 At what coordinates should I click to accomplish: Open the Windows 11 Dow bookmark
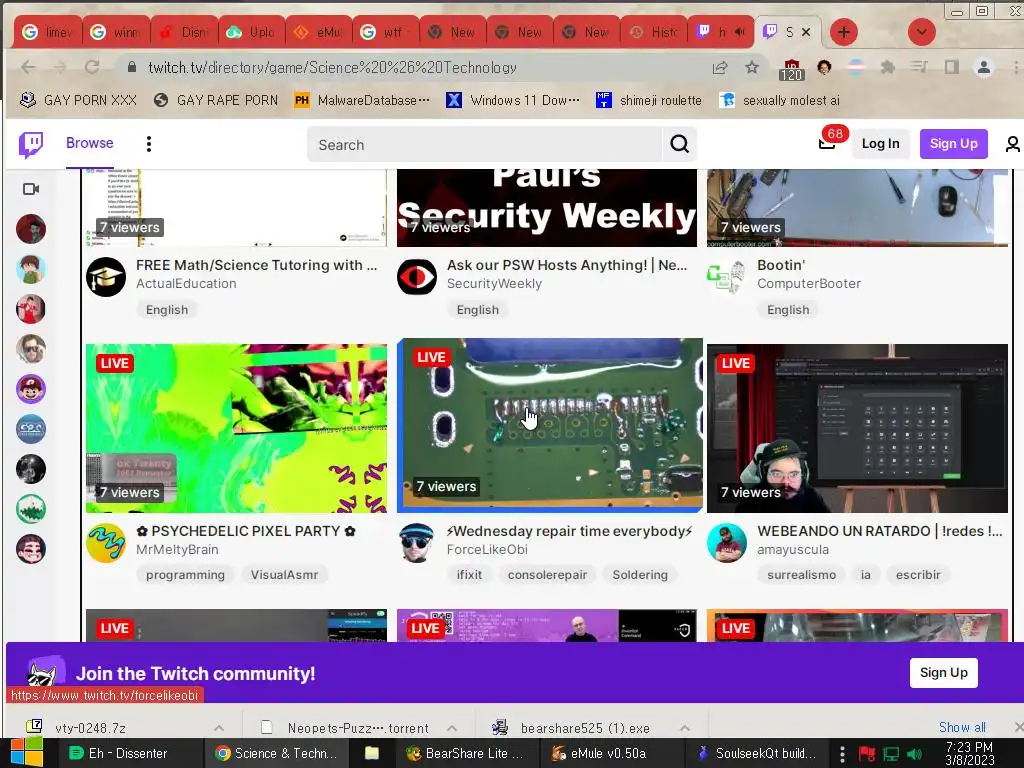click(513, 100)
